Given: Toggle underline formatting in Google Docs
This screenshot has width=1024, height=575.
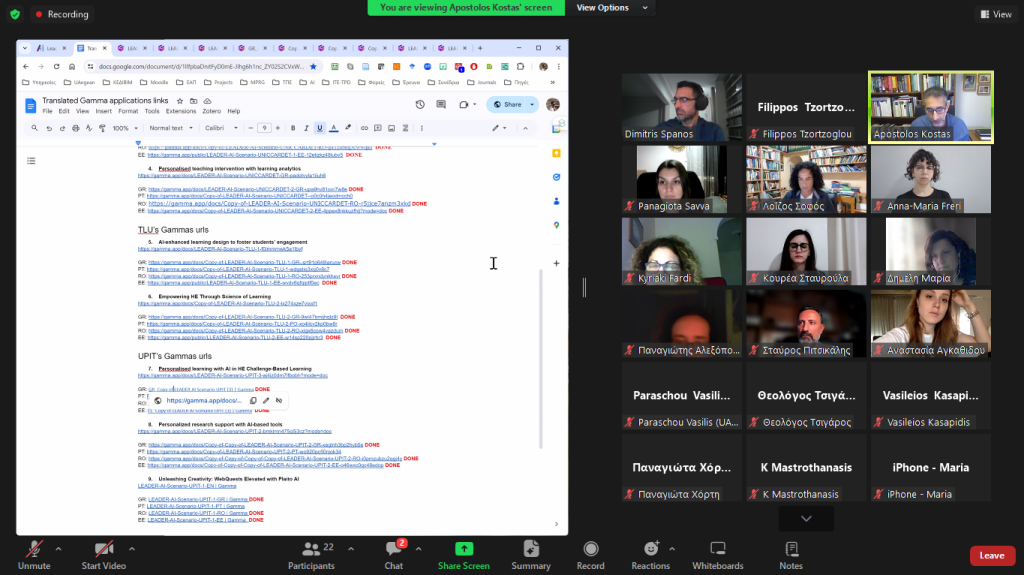Looking at the screenshot, I should (x=319, y=128).
